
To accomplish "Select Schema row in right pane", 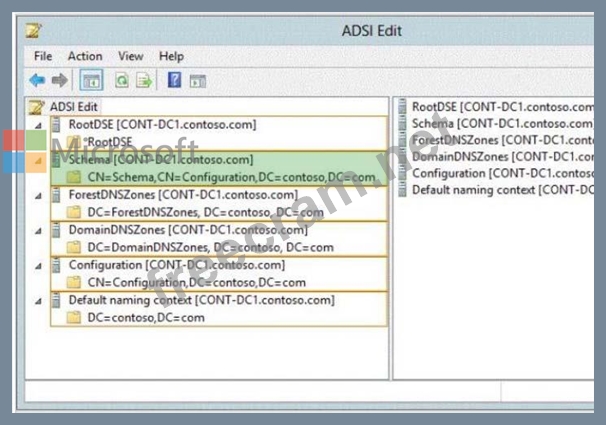I will [x=496, y=123].
